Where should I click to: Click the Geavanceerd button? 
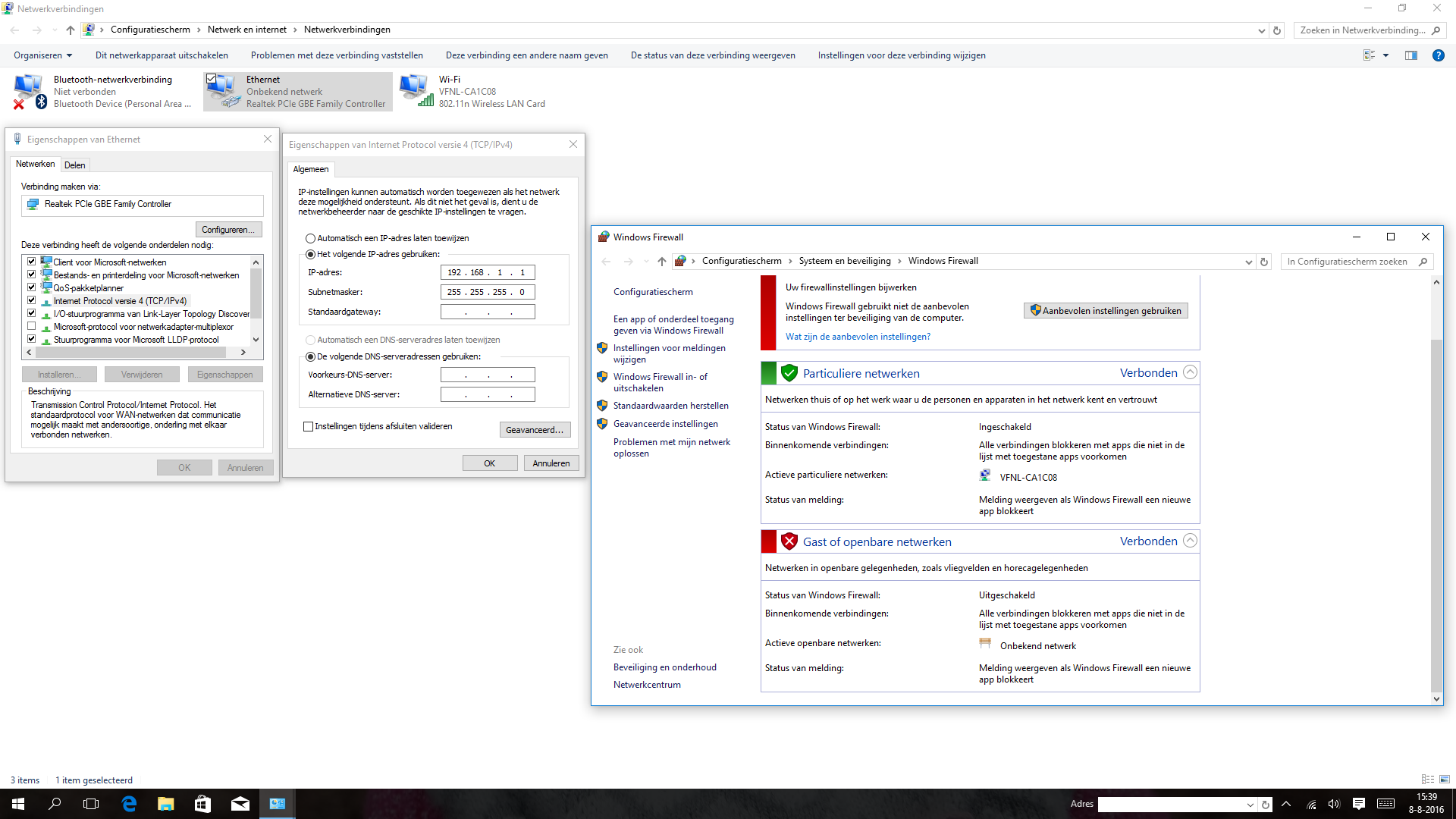[x=535, y=430]
